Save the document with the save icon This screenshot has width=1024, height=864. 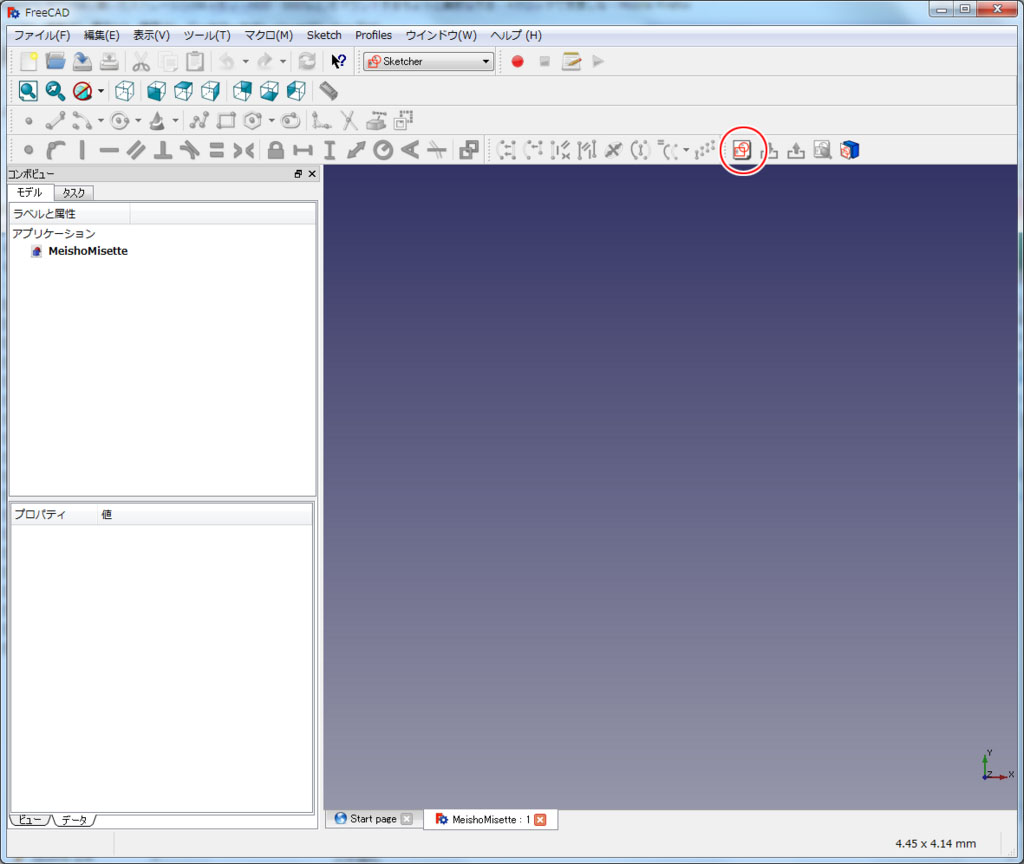[x=82, y=61]
